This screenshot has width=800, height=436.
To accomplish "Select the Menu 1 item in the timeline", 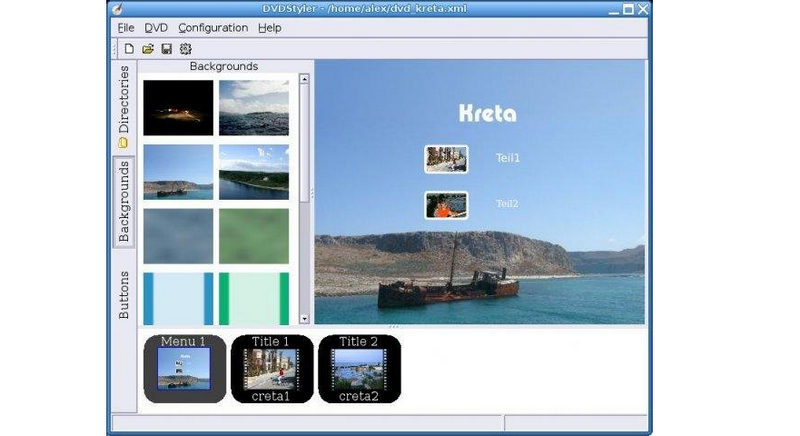I will 185,369.
